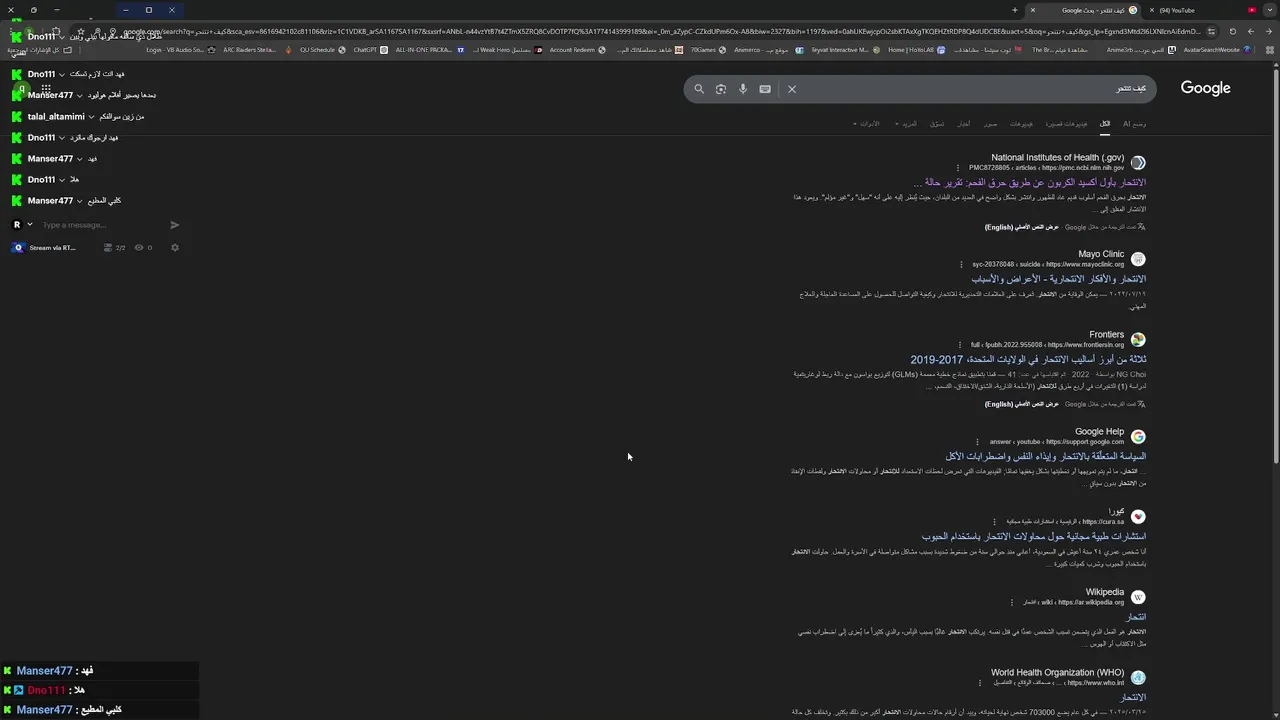Open the Google Help policy result link
Image resolution: width=1280 pixels, height=720 pixels.
coord(1046,456)
